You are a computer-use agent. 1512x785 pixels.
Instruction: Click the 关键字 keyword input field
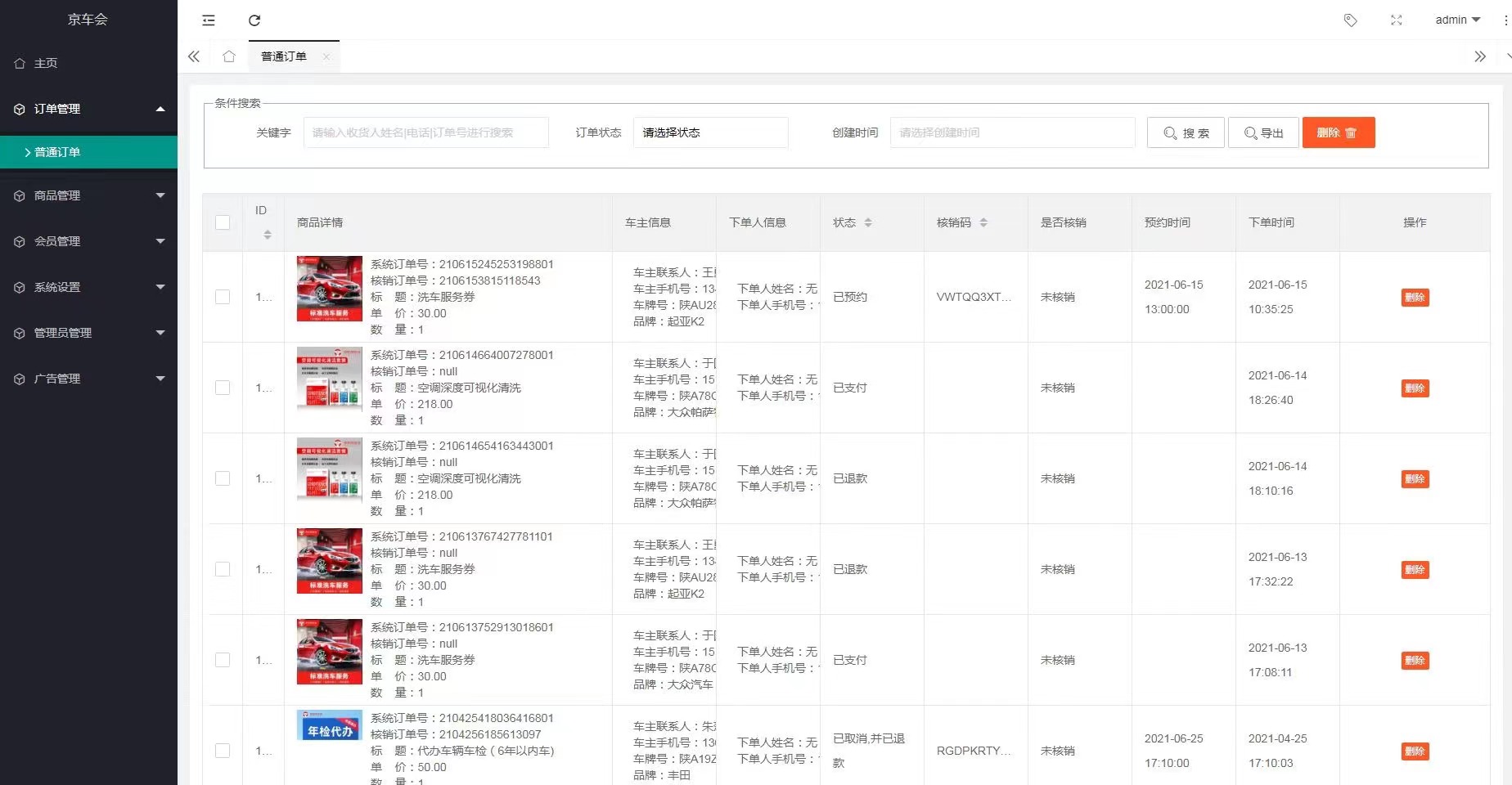tap(425, 132)
